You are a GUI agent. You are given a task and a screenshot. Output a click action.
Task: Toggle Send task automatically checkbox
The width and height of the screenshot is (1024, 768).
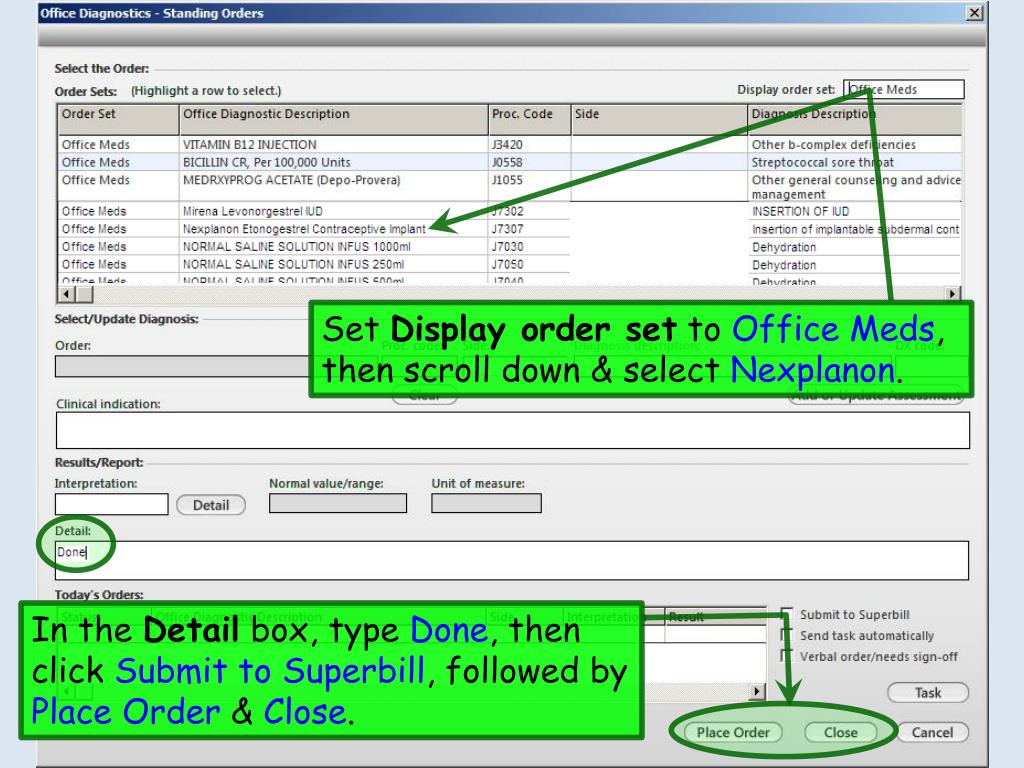click(x=787, y=635)
